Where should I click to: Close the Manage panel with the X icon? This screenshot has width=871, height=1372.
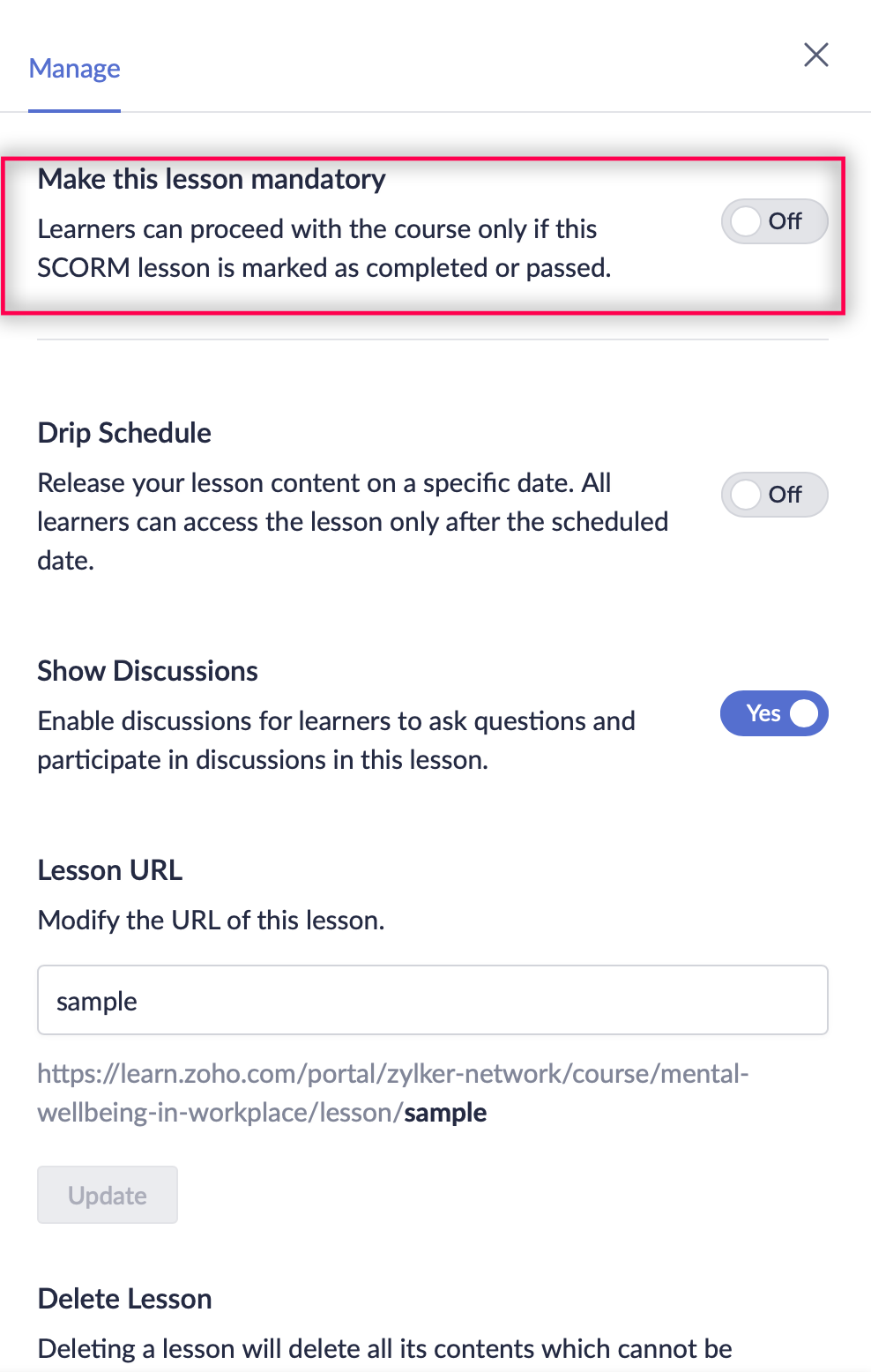[x=815, y=55]
